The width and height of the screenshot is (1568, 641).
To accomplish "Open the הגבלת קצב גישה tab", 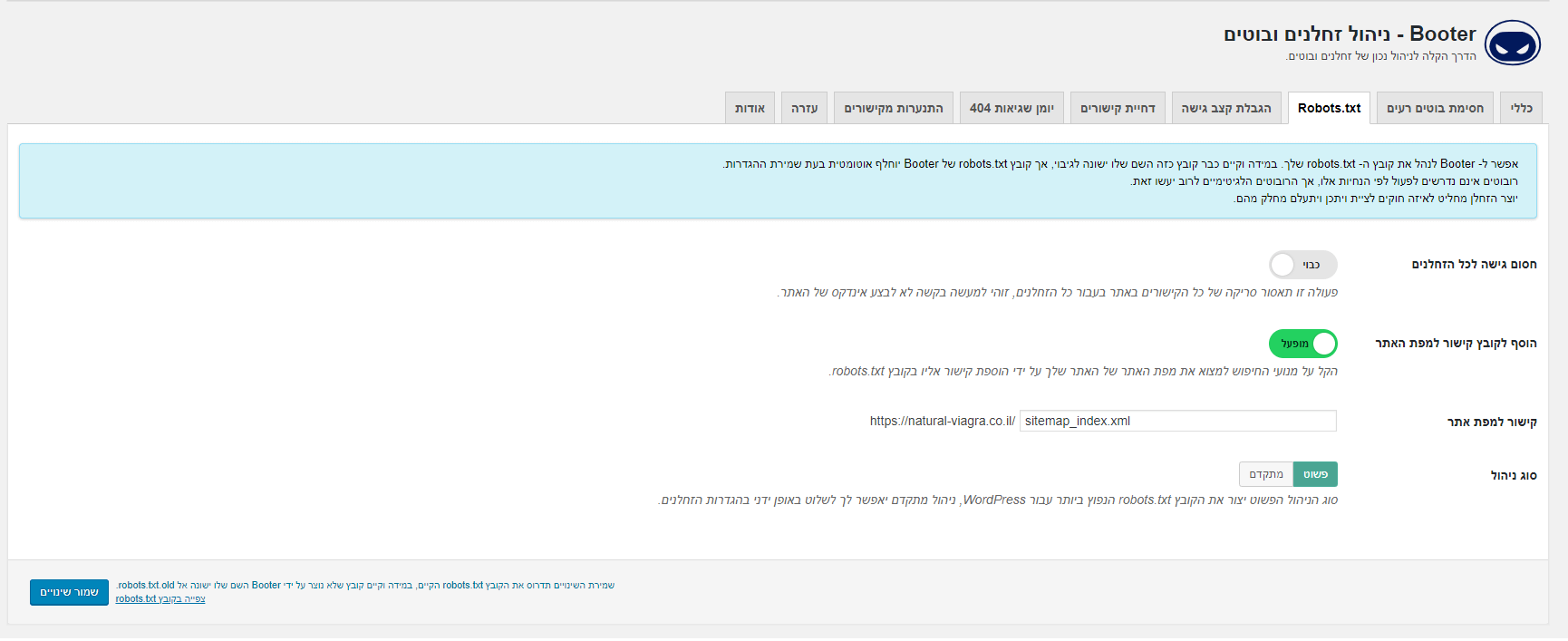I will click(1226, 108).
